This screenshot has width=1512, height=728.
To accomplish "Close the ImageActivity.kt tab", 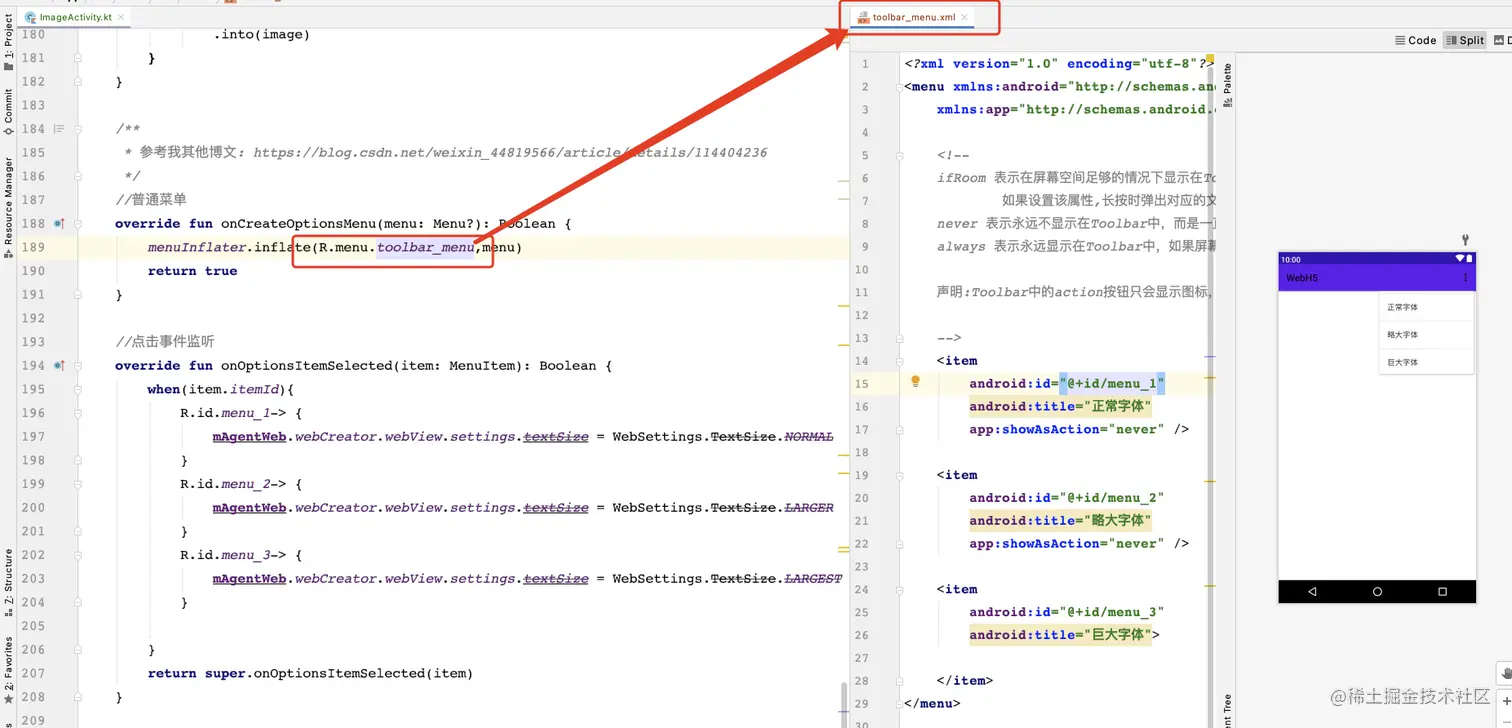I will coord(122,18).
